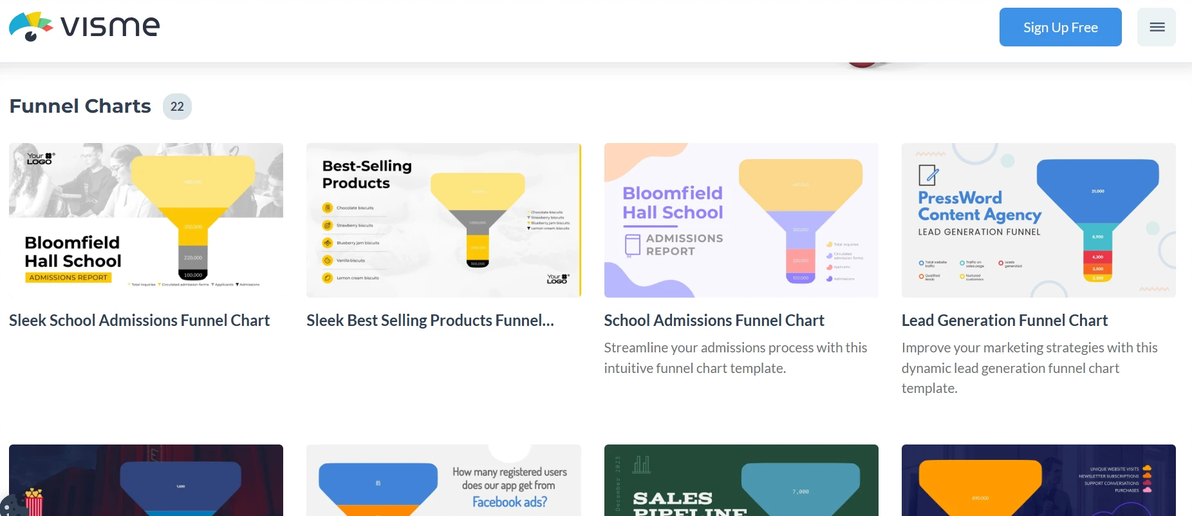Open Sleek School Admissions Funnel Chart title link
1192x516 pixels.
pyautogui.click(x=139, y=321)
